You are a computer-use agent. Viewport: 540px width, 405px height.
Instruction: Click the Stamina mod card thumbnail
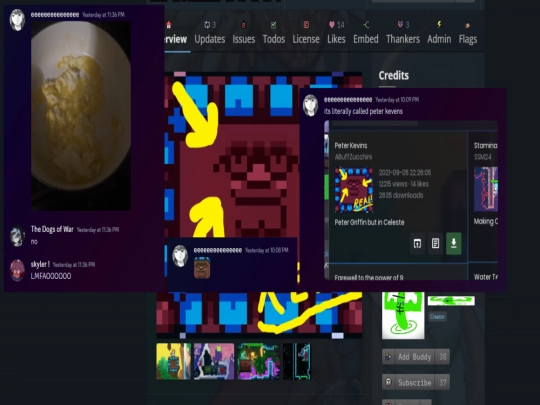coord(486,189)
